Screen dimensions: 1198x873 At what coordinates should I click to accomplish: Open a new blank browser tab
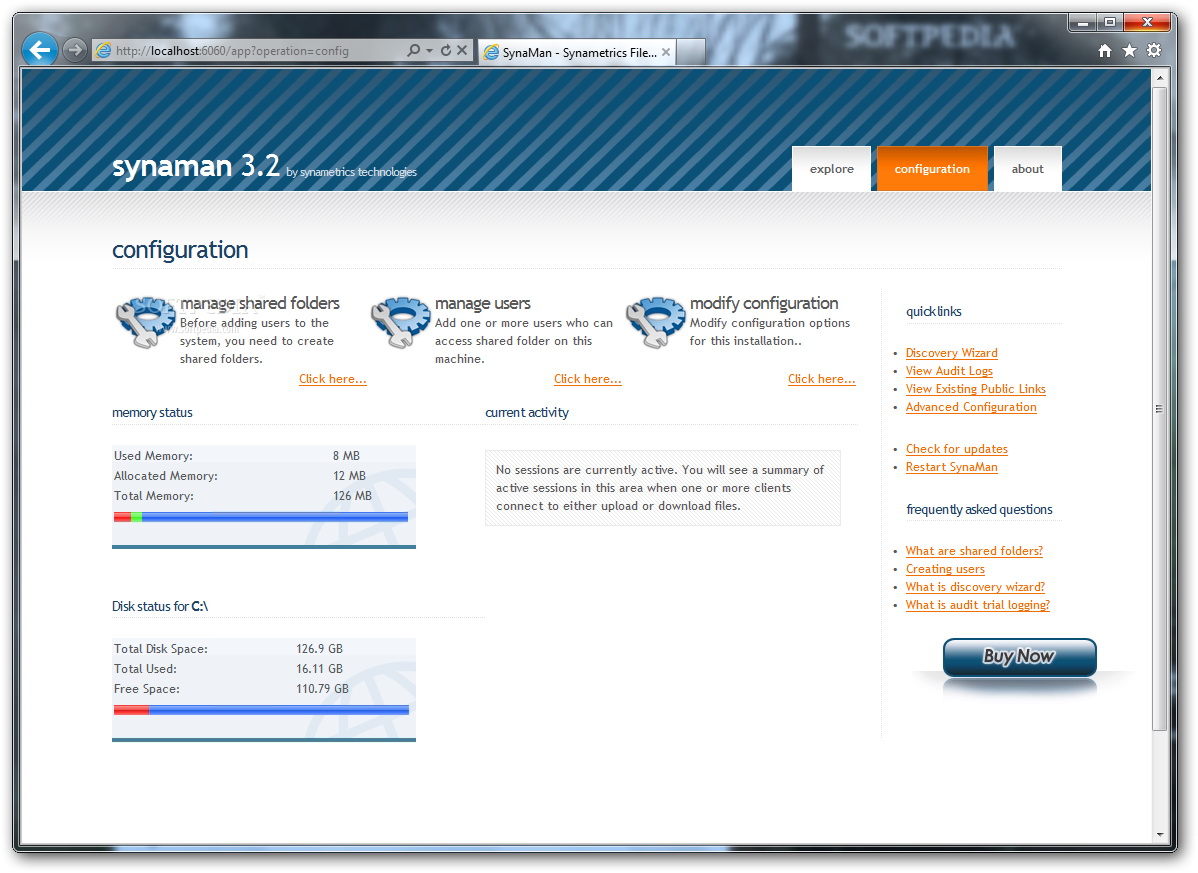[691, 52]
